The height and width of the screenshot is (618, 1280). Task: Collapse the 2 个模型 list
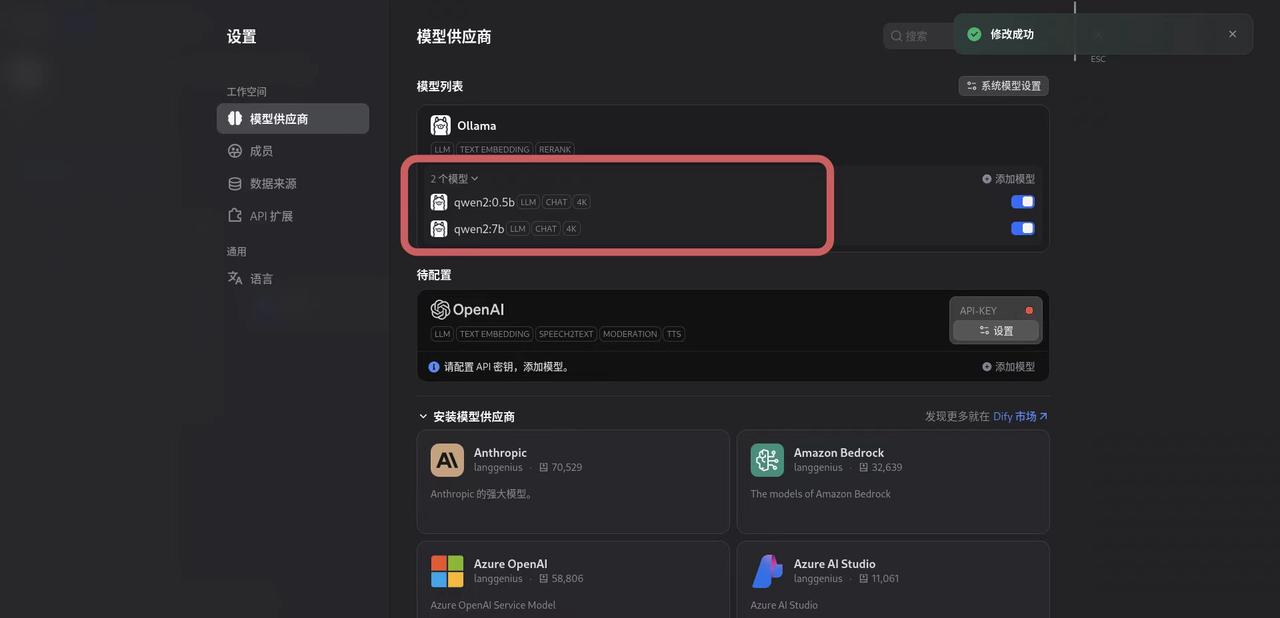[452, 177]
